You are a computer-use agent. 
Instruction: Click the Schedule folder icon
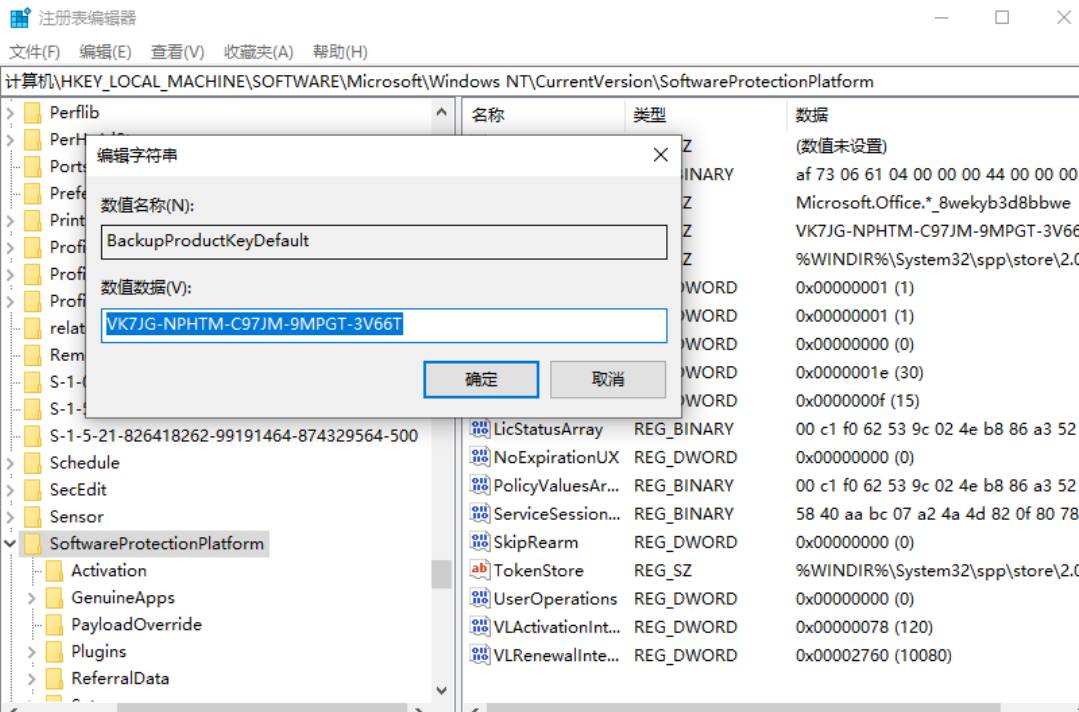pos(32,462)
